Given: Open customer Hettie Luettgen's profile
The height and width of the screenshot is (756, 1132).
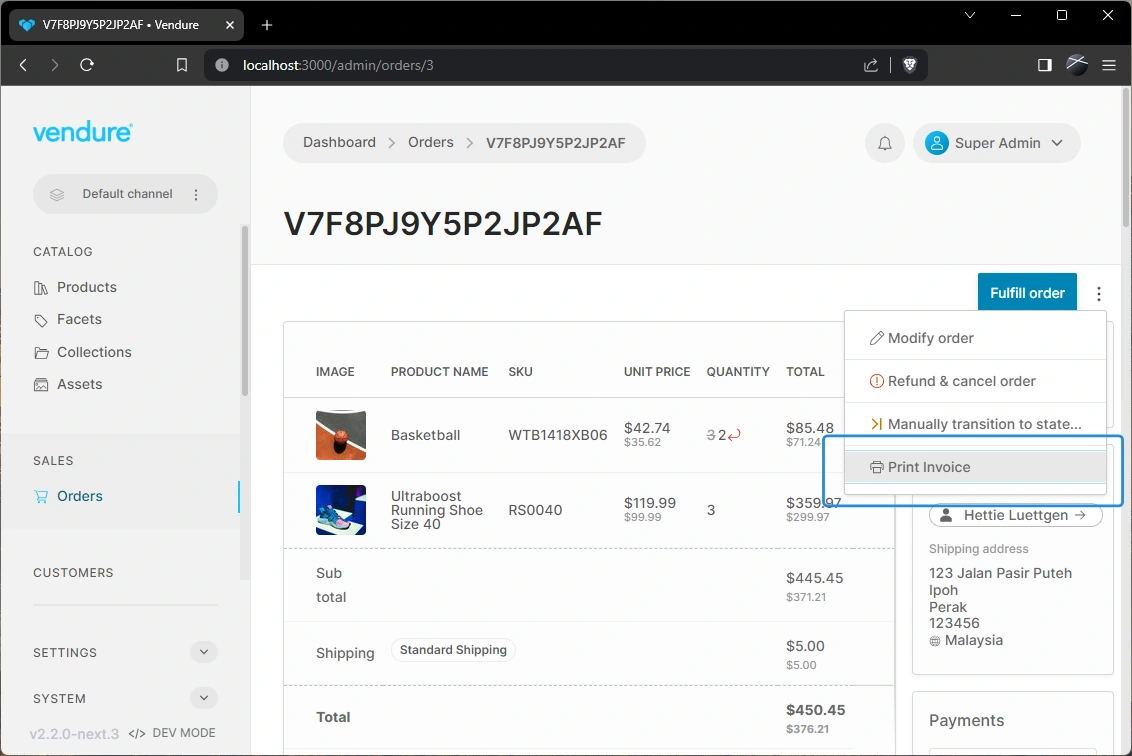Looking at the screenshot, I should [1015, 515].
